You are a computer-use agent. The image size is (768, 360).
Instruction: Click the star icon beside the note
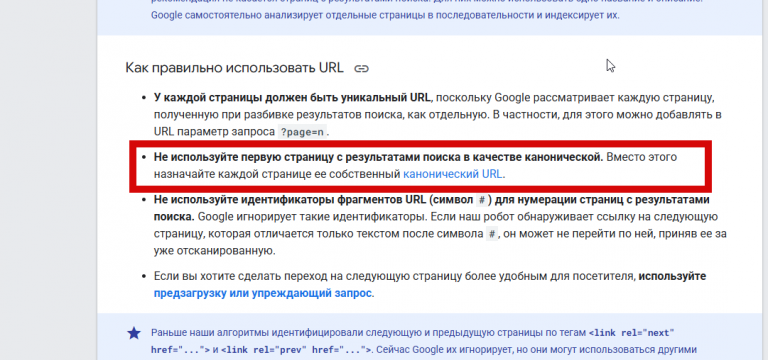pos(134,334)
